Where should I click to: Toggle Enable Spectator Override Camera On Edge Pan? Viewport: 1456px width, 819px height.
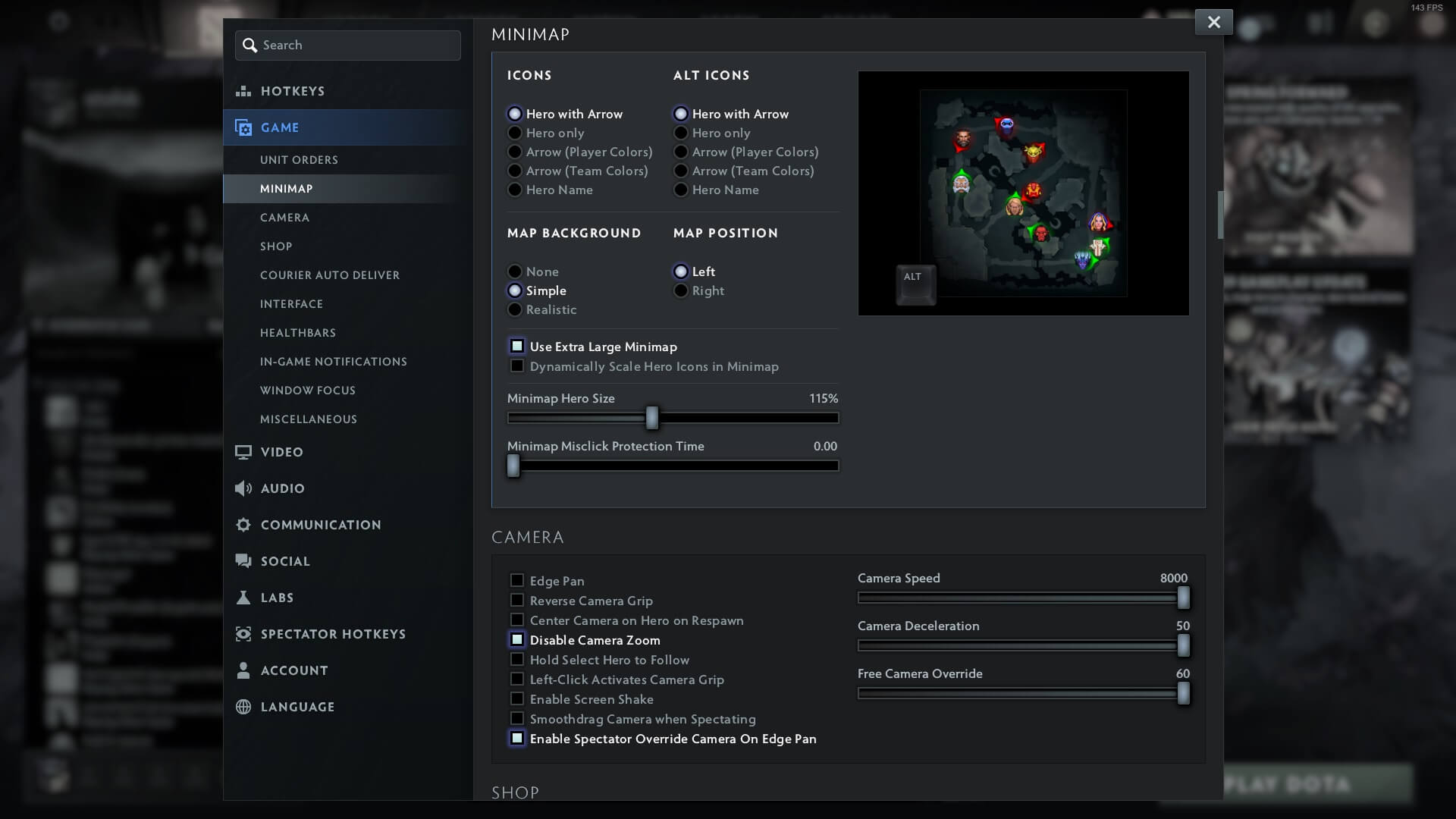coord(517,738)
